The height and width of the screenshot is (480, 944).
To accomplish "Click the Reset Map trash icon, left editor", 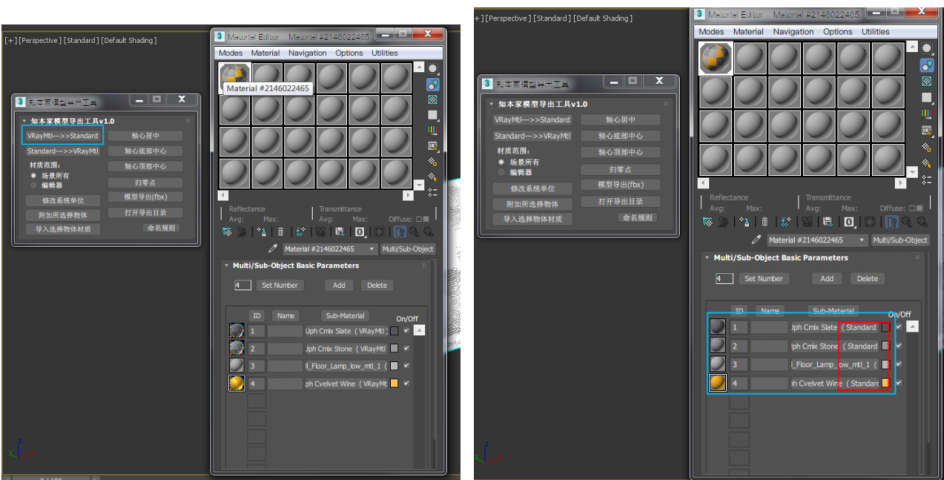I will (280, 231).
